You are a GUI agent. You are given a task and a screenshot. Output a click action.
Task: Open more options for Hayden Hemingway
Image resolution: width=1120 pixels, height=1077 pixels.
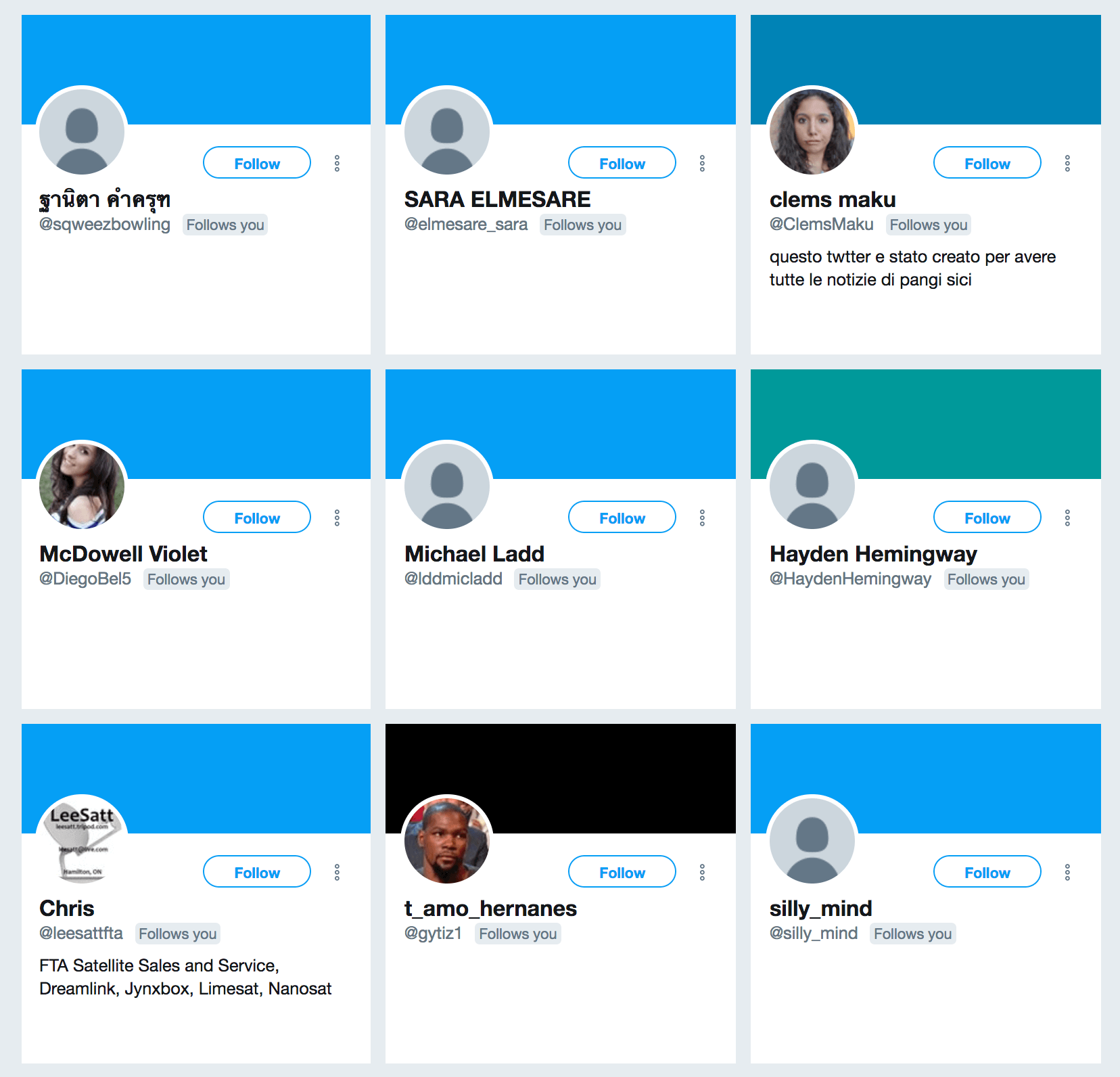[x=1067, y=518]
